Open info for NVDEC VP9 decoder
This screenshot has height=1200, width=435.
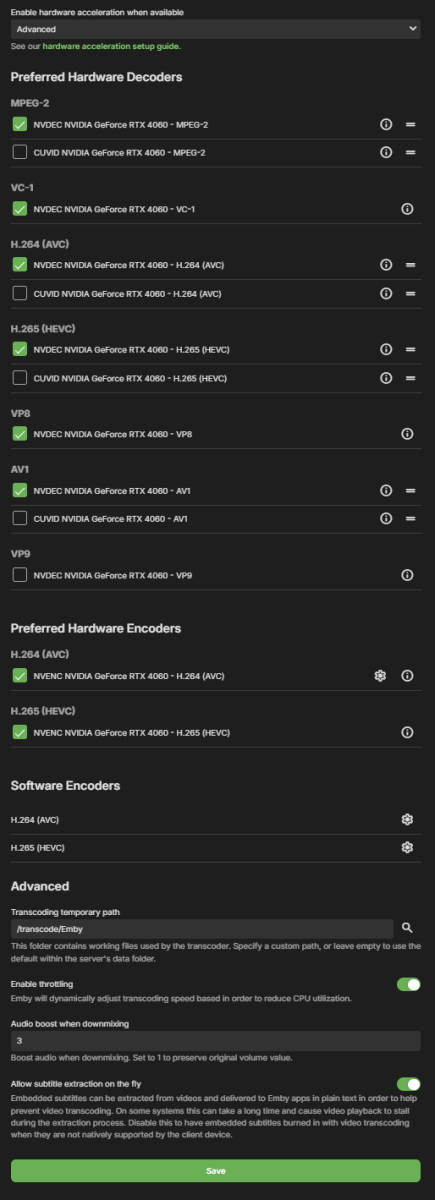click(x=407, y=575)
